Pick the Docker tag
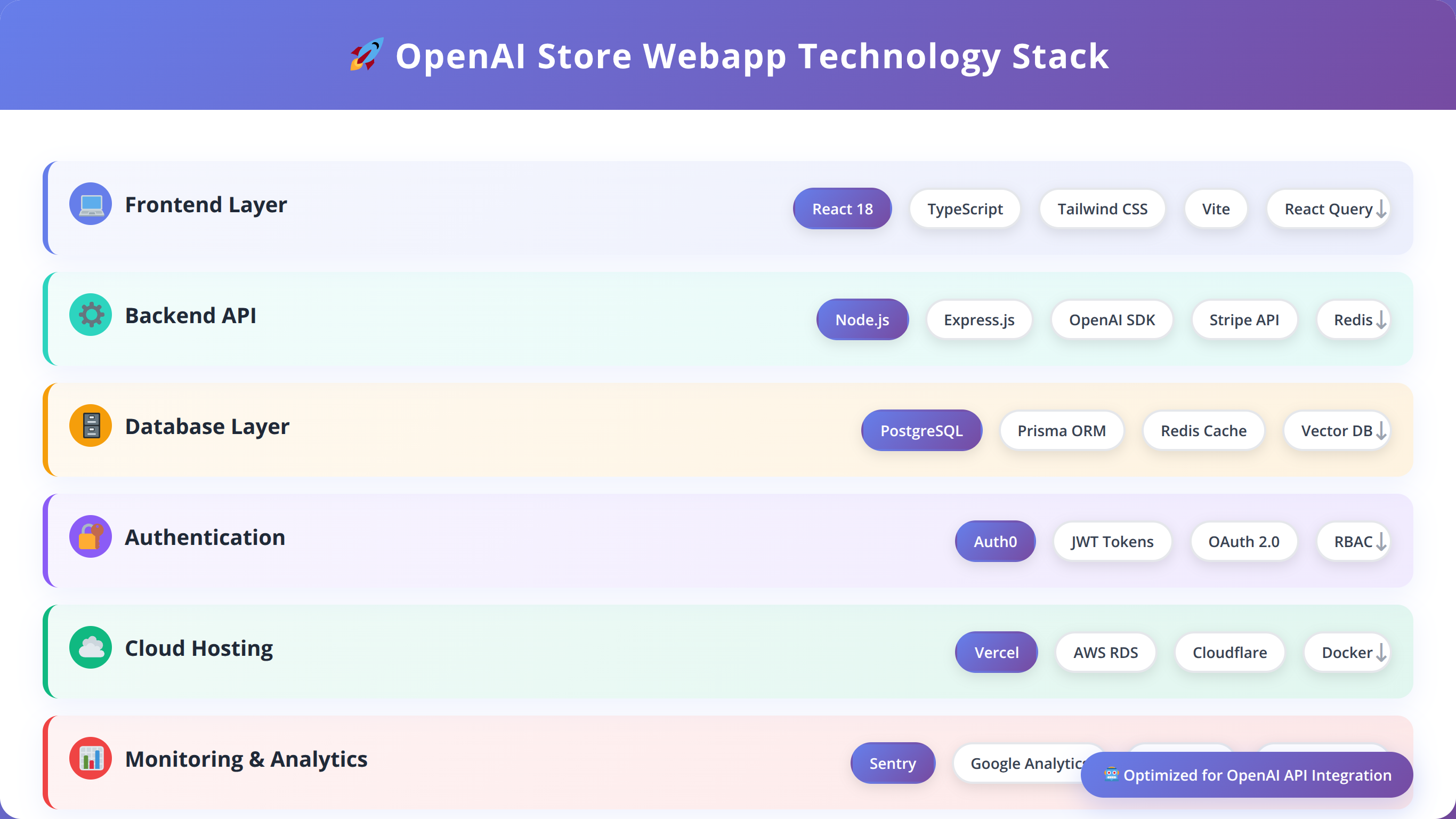The height and width of the screenshot is (819, 1456). 1347,652
